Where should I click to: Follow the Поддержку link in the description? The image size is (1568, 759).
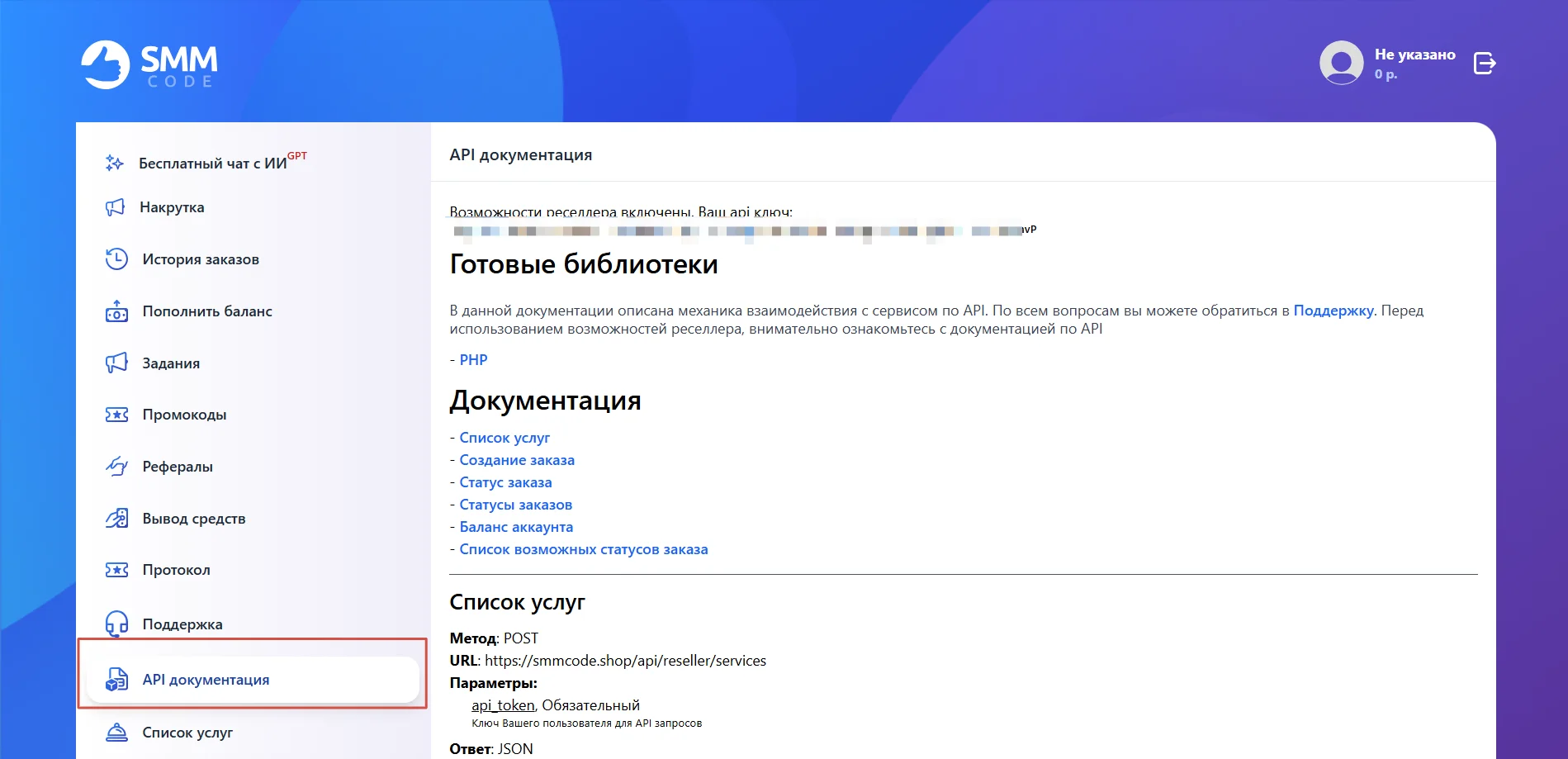click(1334, 311)
